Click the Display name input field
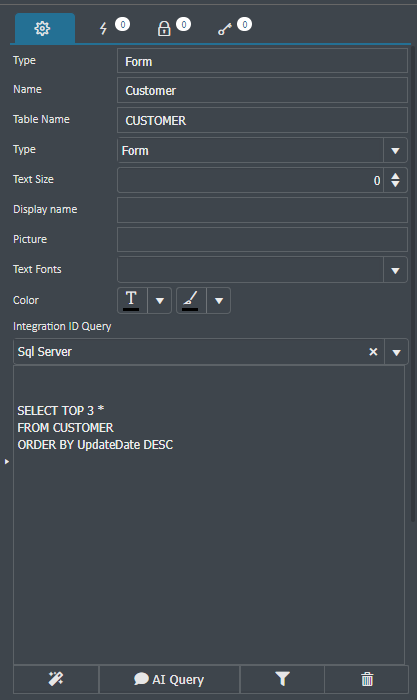Screen dimensions: 417x700 click(262, 210)
